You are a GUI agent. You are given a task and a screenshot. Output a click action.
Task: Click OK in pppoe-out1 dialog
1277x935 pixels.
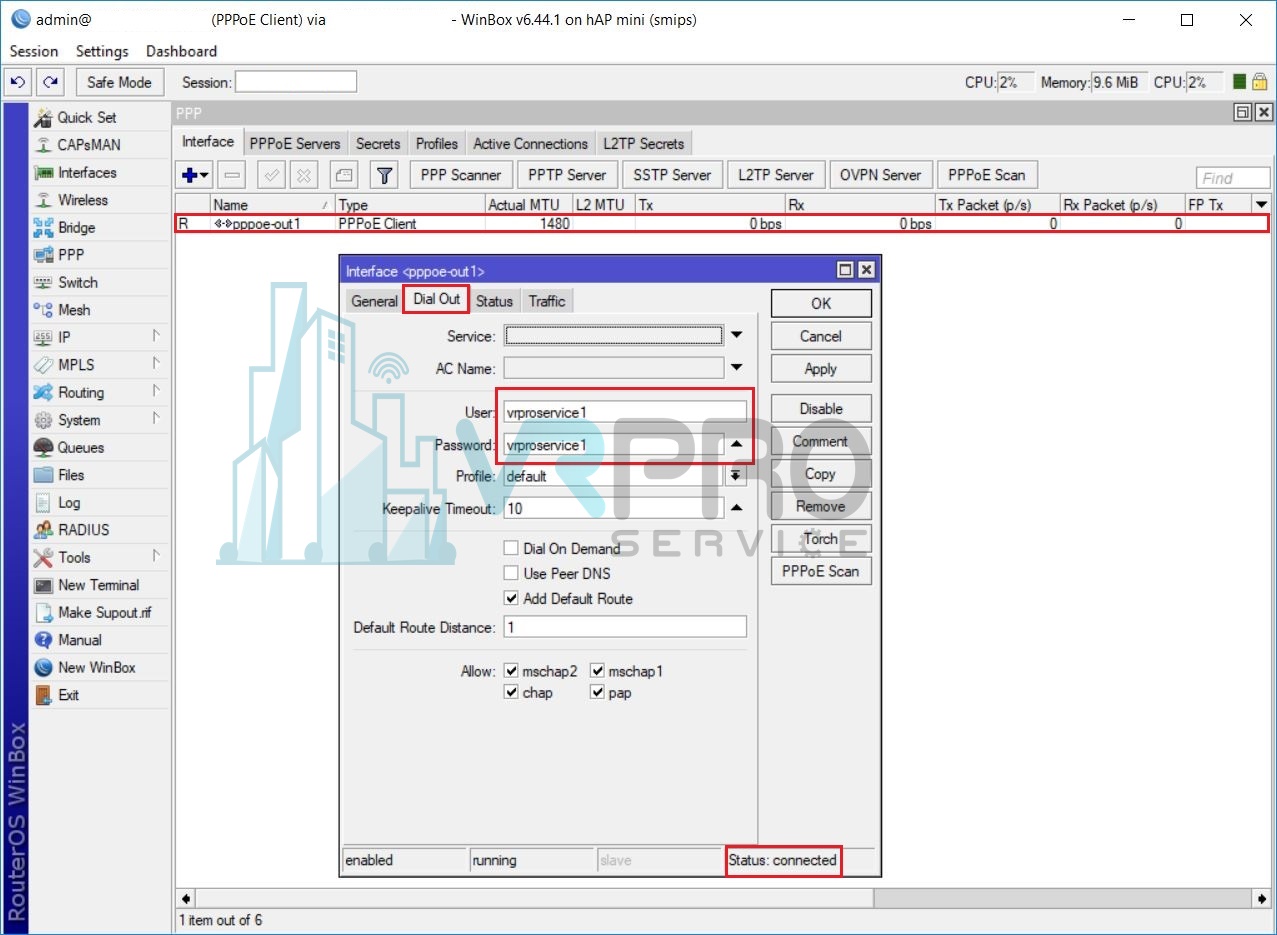pyautogui.click(x=821, y=304)
